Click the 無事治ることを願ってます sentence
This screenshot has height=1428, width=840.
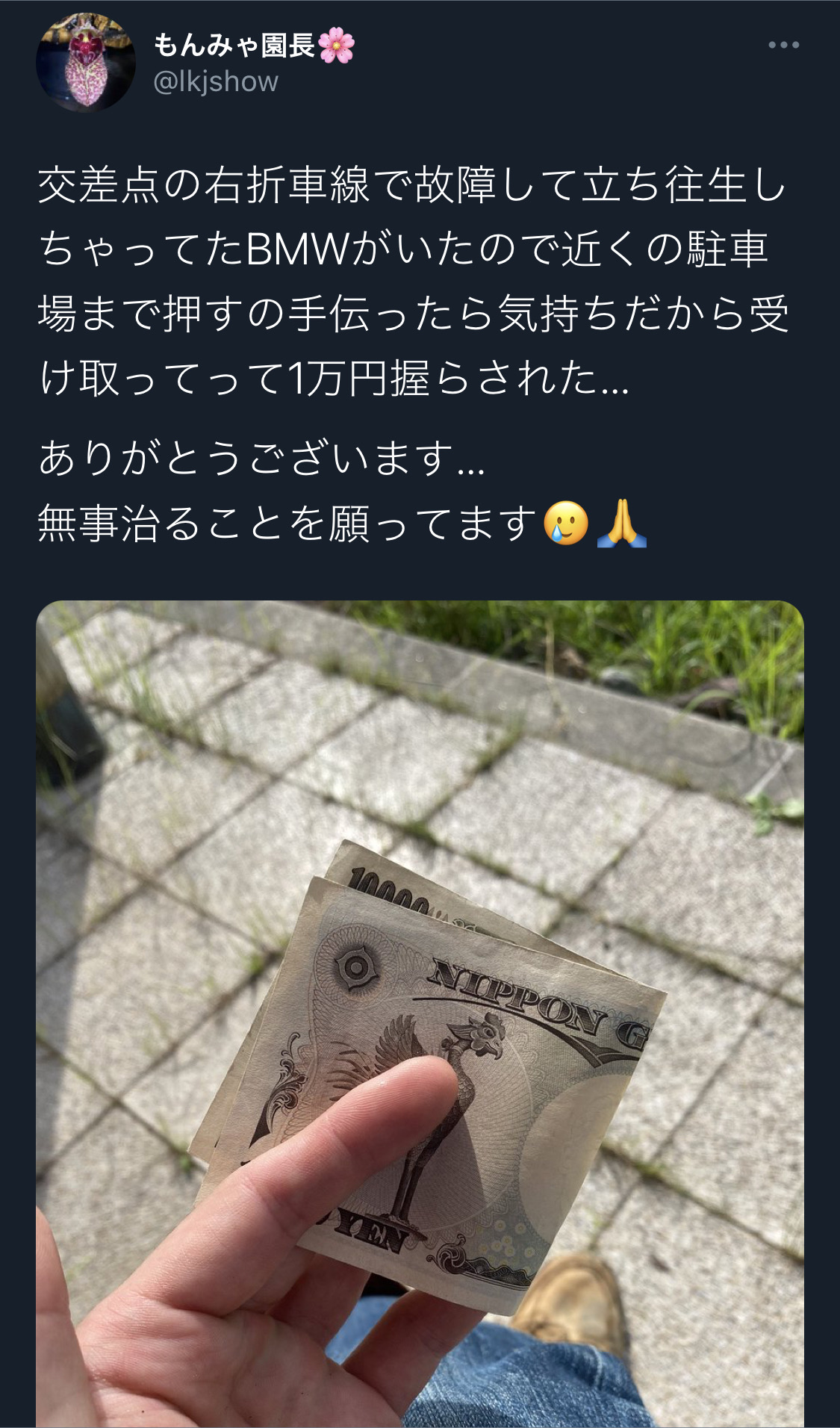(288, 523)
